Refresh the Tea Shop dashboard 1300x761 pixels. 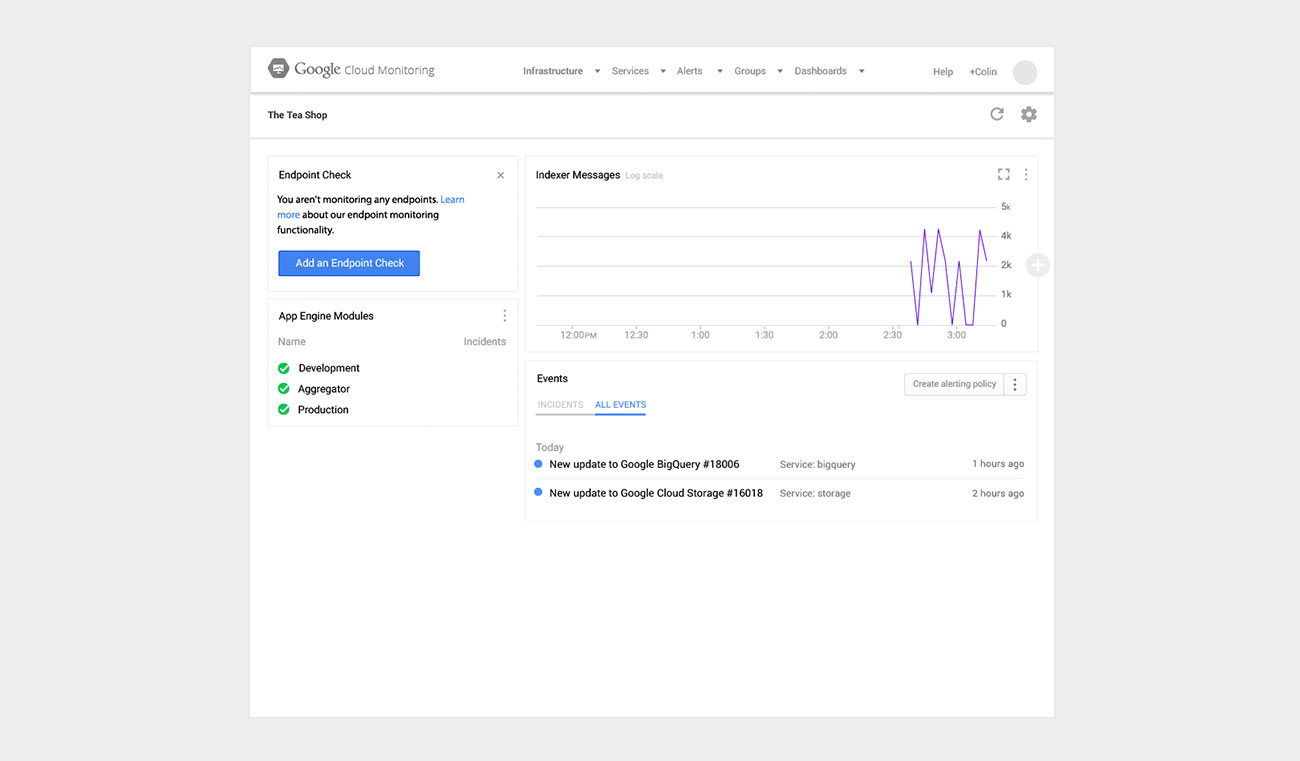coord(997,114)
